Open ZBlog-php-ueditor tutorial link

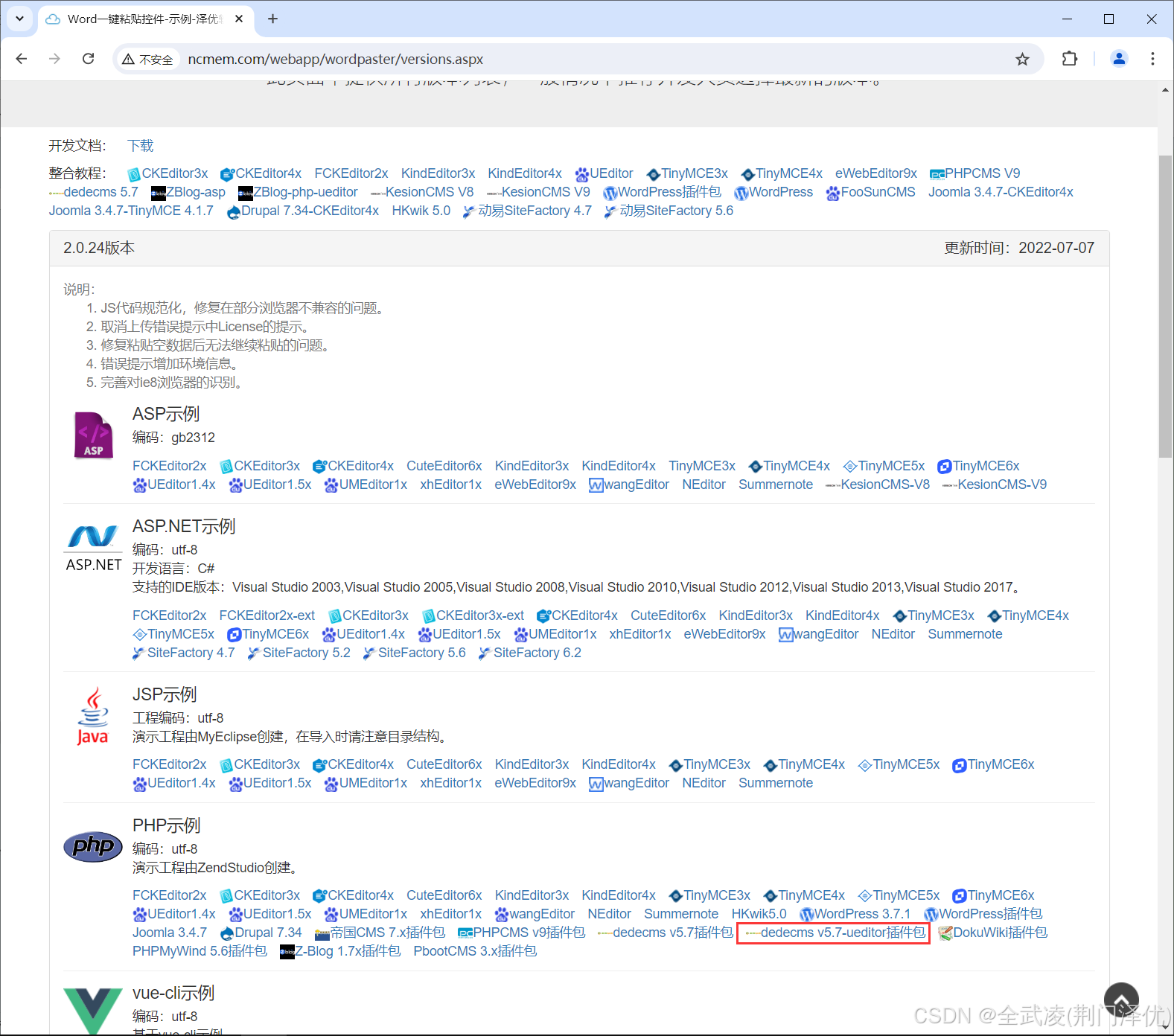[x=298, y=192]
